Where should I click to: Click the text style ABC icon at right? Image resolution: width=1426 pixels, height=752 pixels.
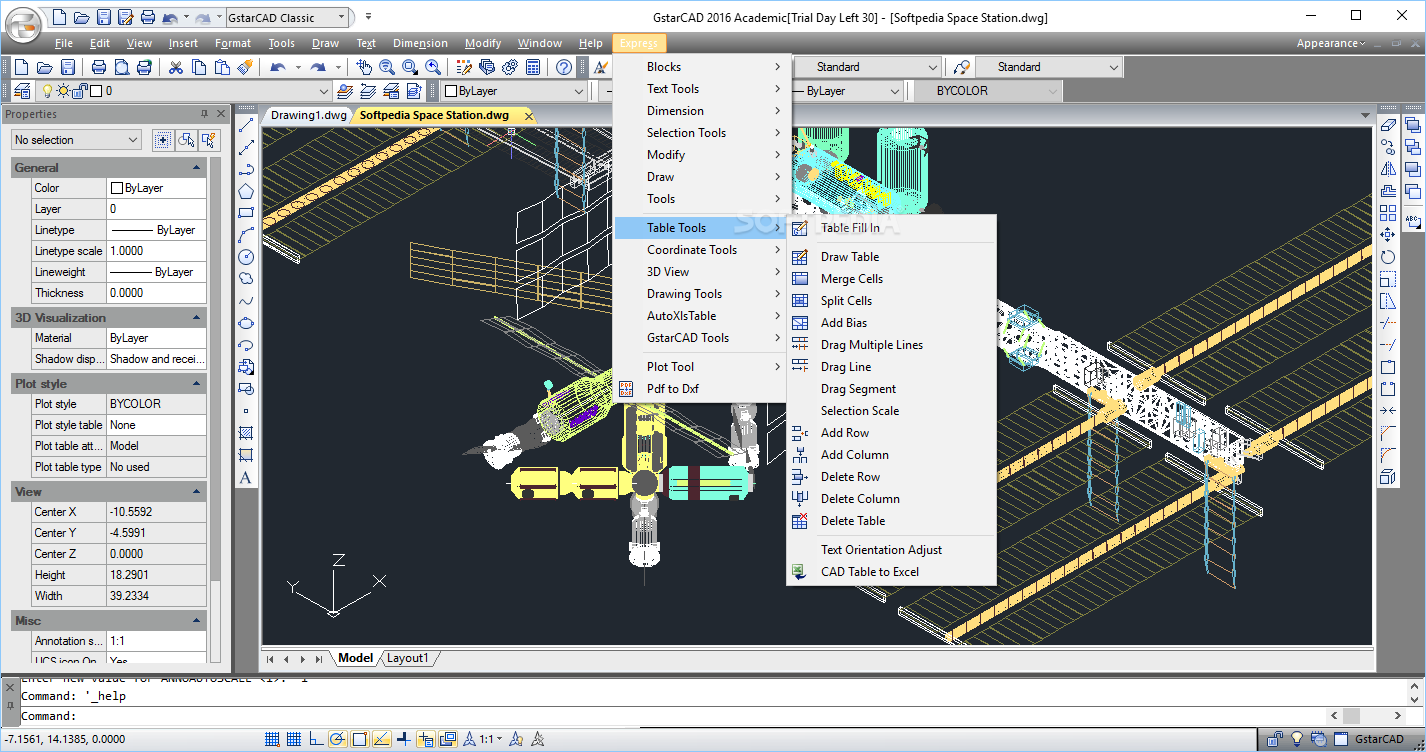click(1412, 221)
